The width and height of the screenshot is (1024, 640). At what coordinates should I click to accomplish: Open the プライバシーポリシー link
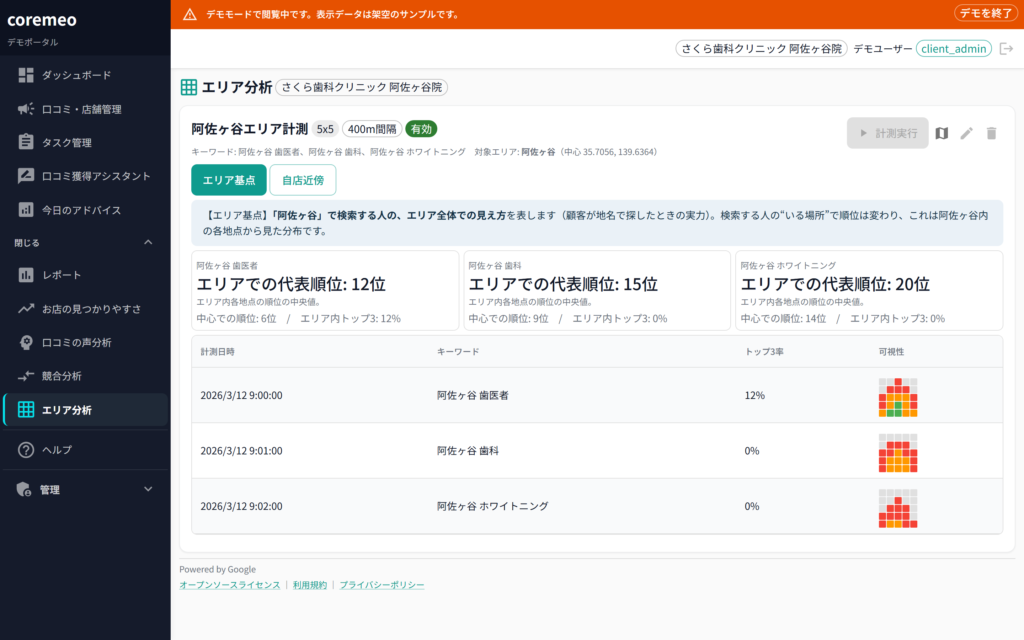[382, 585]
